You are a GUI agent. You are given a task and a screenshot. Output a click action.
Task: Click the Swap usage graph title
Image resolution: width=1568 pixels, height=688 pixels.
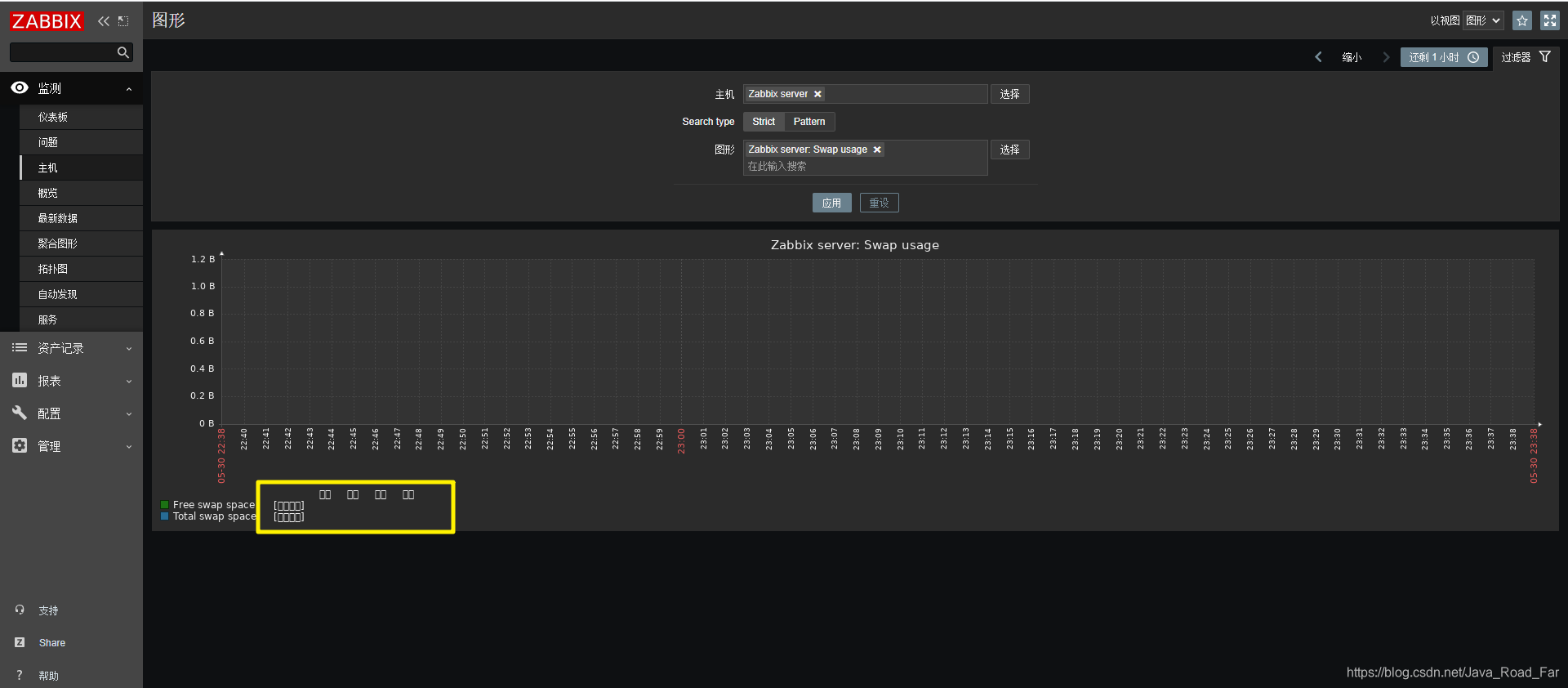coord(855,245)
